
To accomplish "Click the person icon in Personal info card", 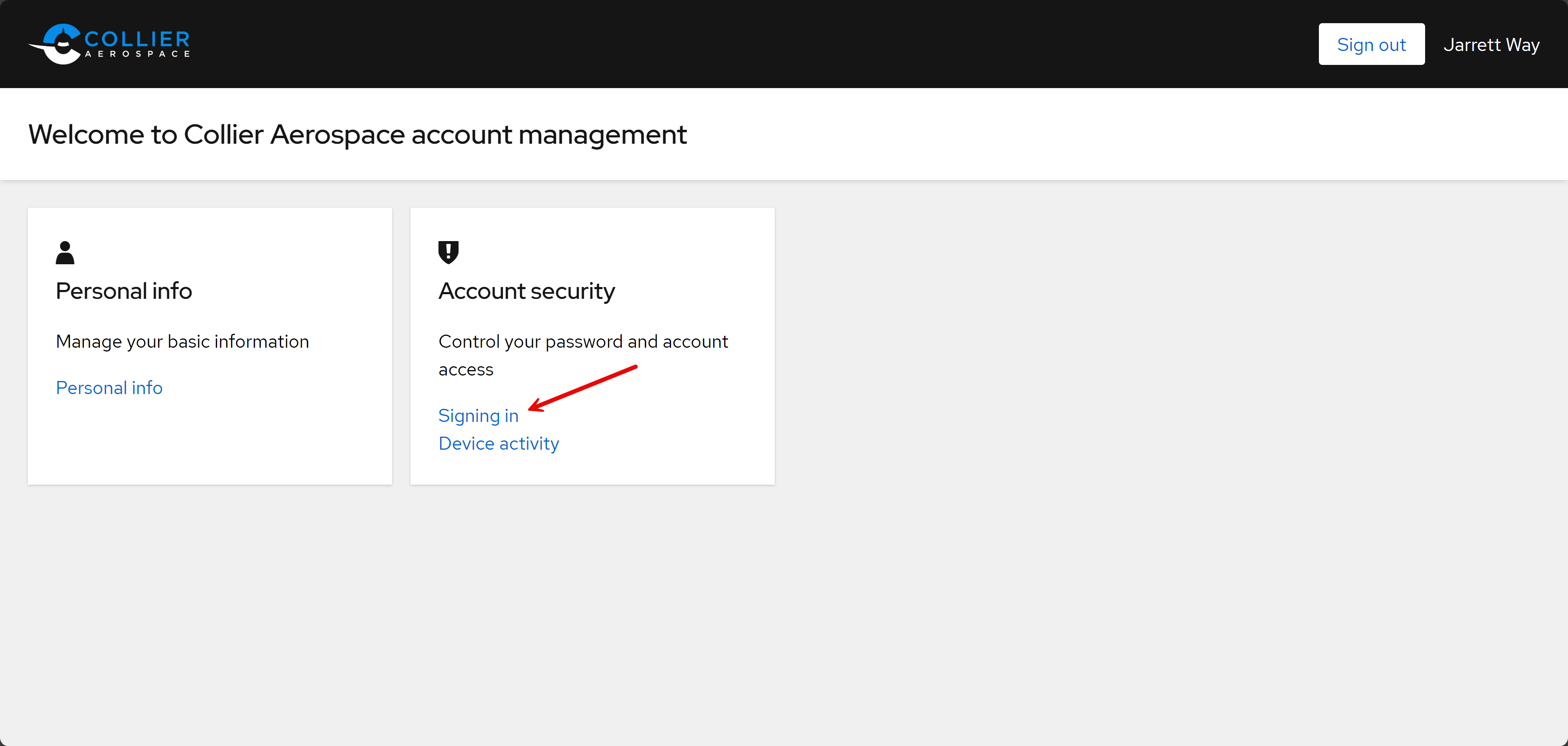I will (65, 252).
